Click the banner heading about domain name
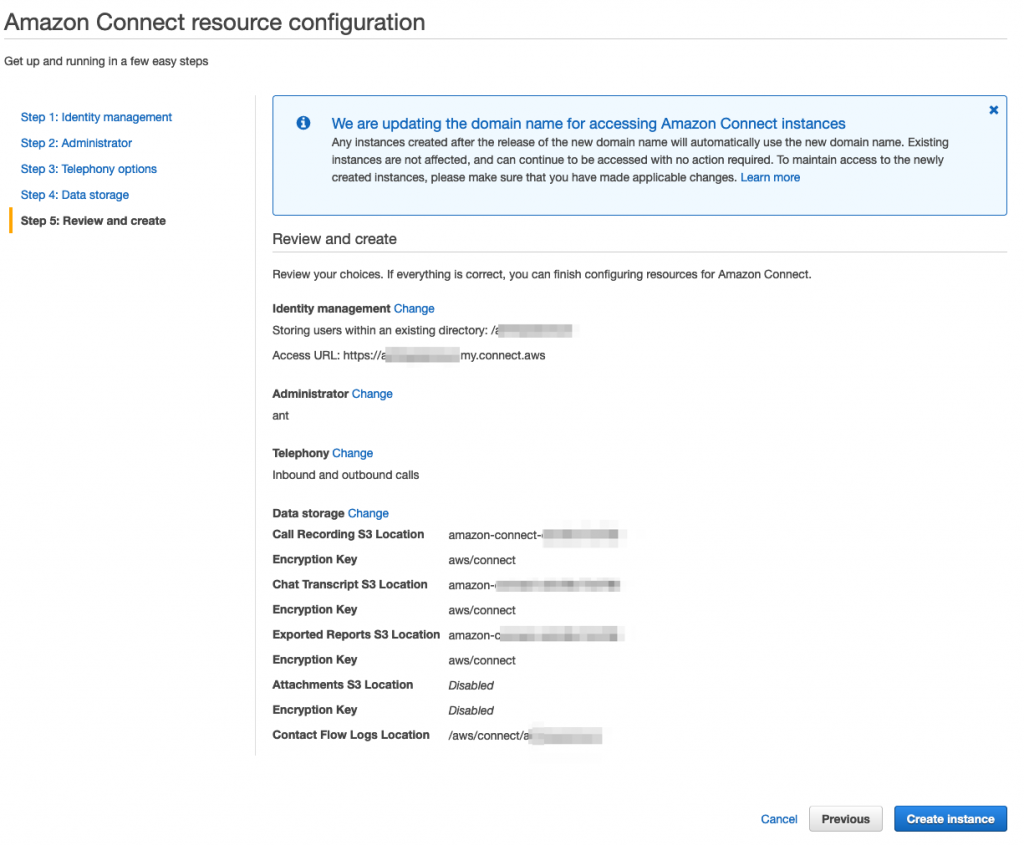1024x845 pixels. pos(588,124)
